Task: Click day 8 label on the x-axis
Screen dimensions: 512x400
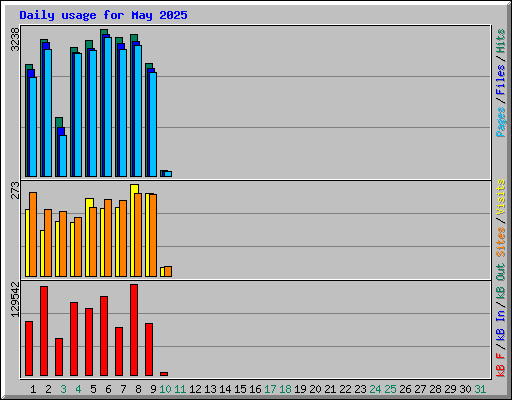Action: coord(138,389)
